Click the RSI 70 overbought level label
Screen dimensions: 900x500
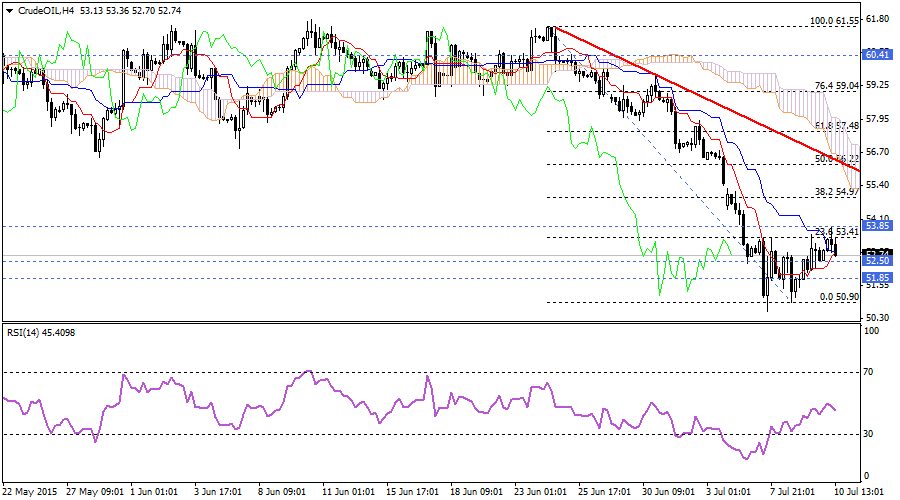point(868,371)
